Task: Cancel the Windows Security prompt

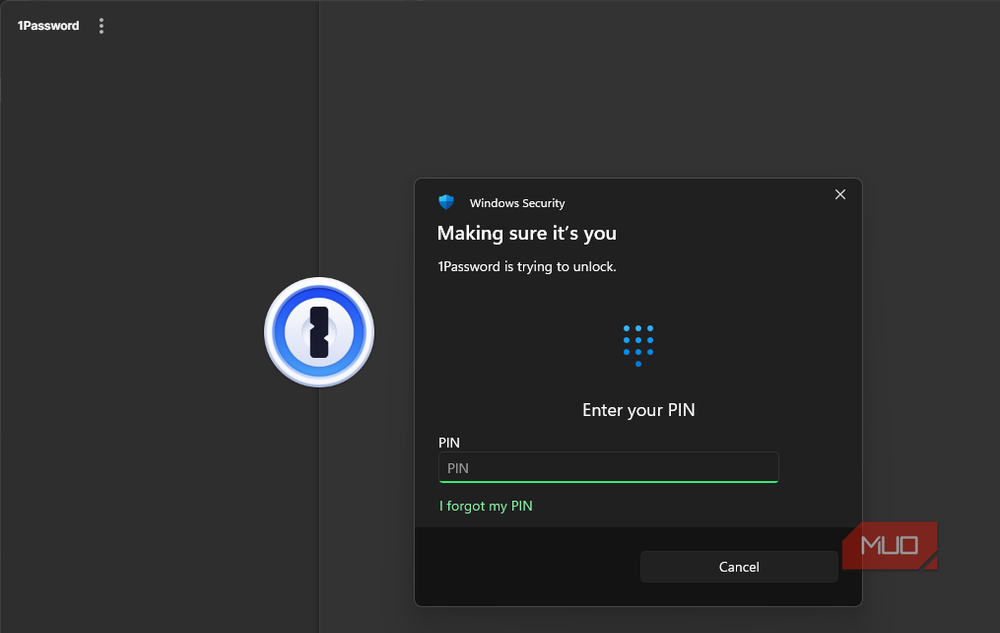Action: (x=739, y=567)
